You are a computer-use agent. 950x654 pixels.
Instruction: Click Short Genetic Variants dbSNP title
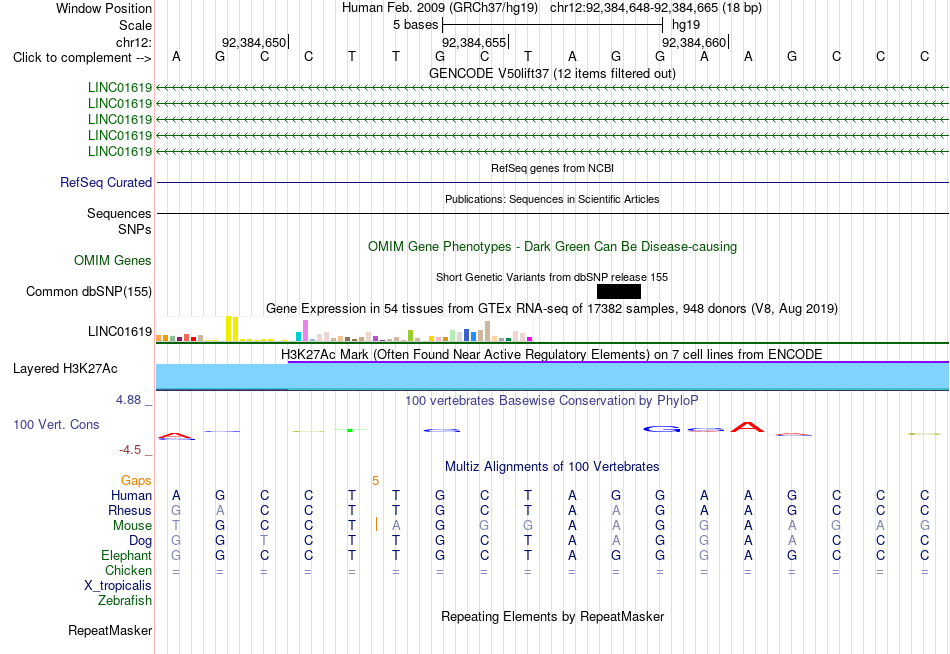(x=552, y=277)
